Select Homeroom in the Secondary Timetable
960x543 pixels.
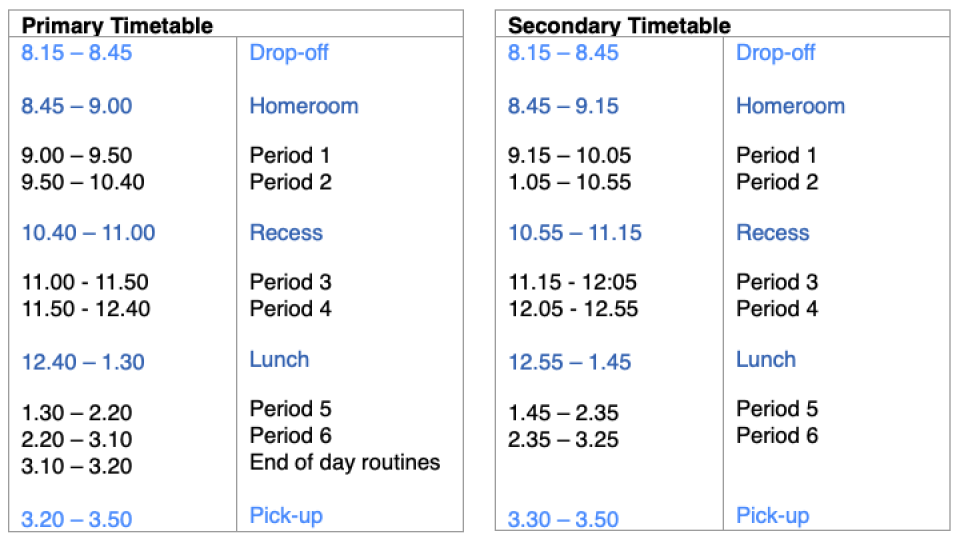click(x=790, y=106)
